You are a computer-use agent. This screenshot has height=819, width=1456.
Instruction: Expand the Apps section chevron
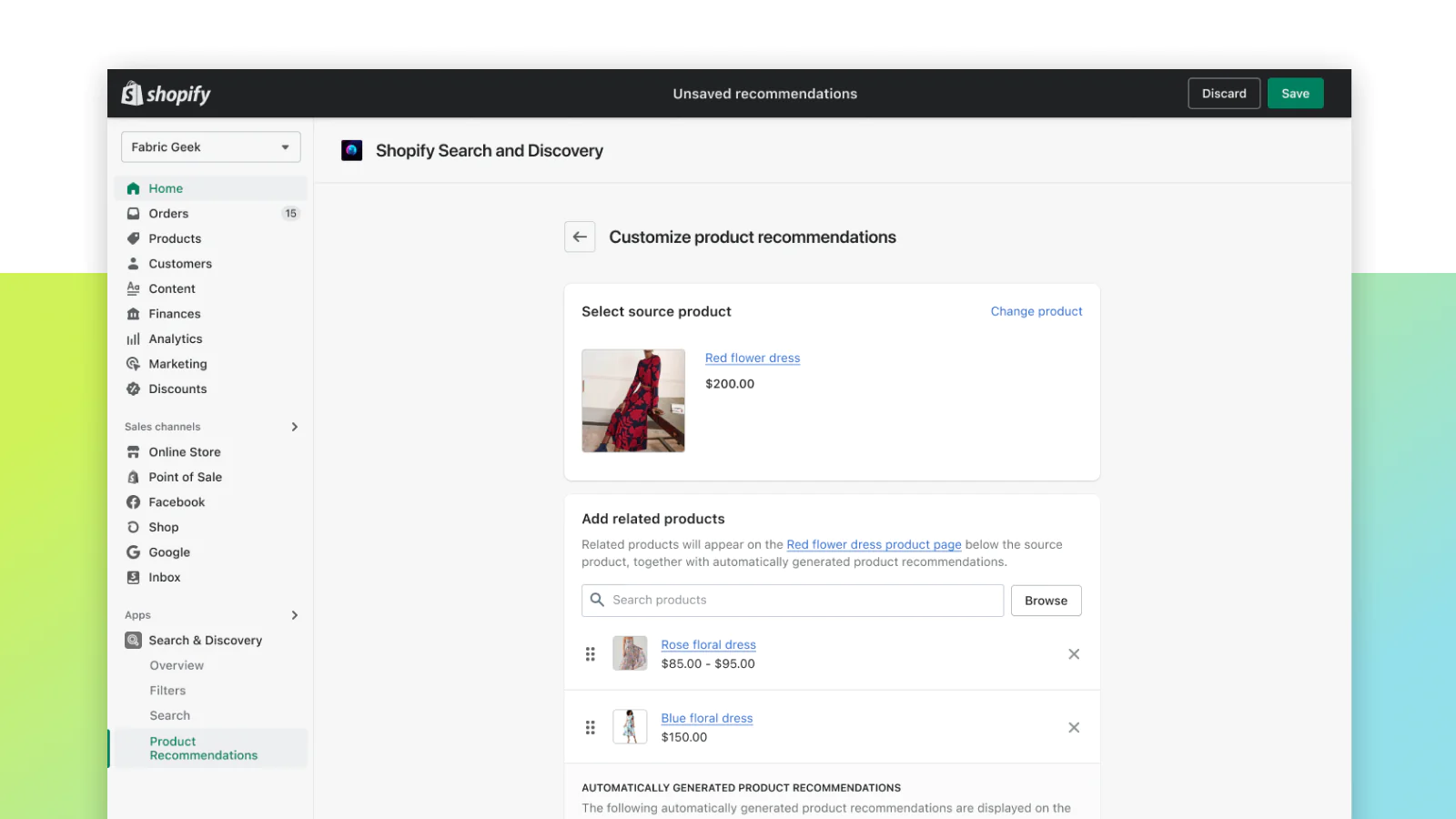(x=295, y=615)
